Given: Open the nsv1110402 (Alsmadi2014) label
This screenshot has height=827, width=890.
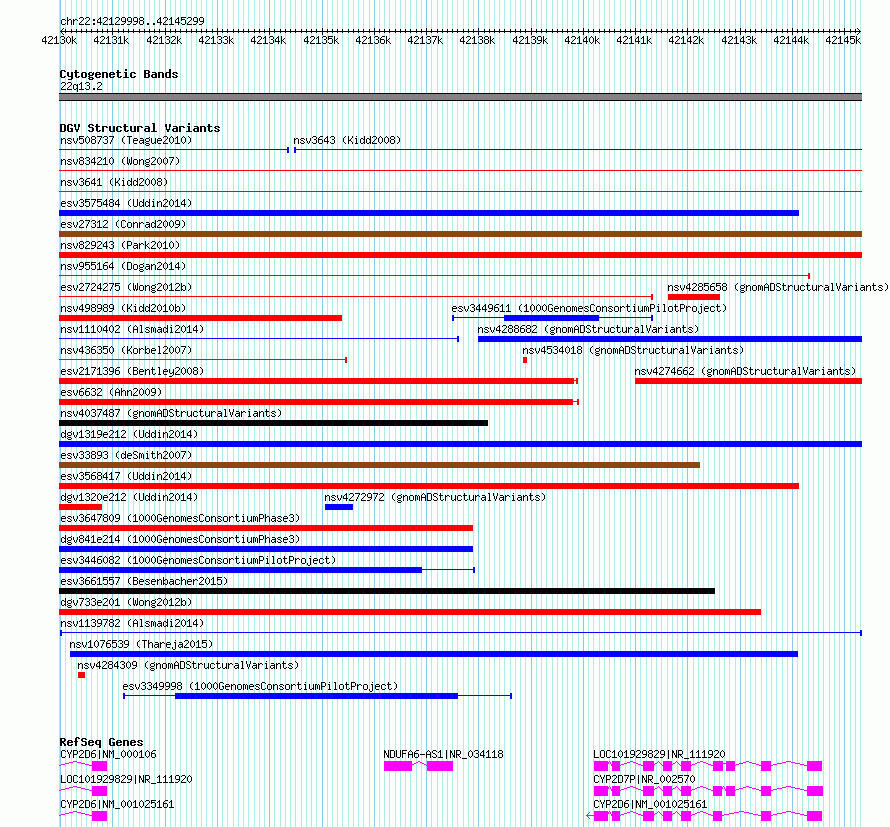Looking at the screenshot, I should click(132, 329).
